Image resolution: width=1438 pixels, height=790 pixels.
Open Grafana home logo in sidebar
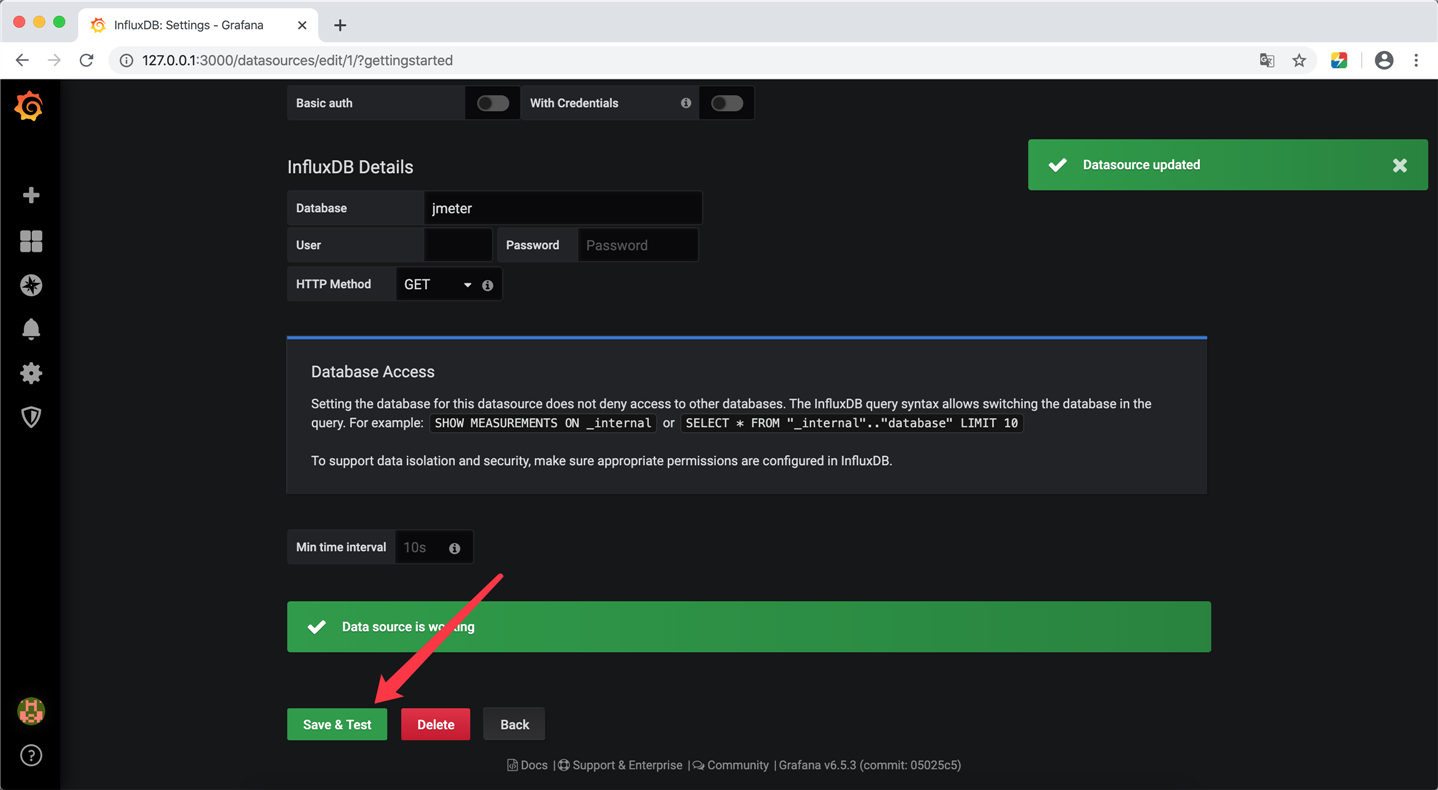(x=30, y=106)
